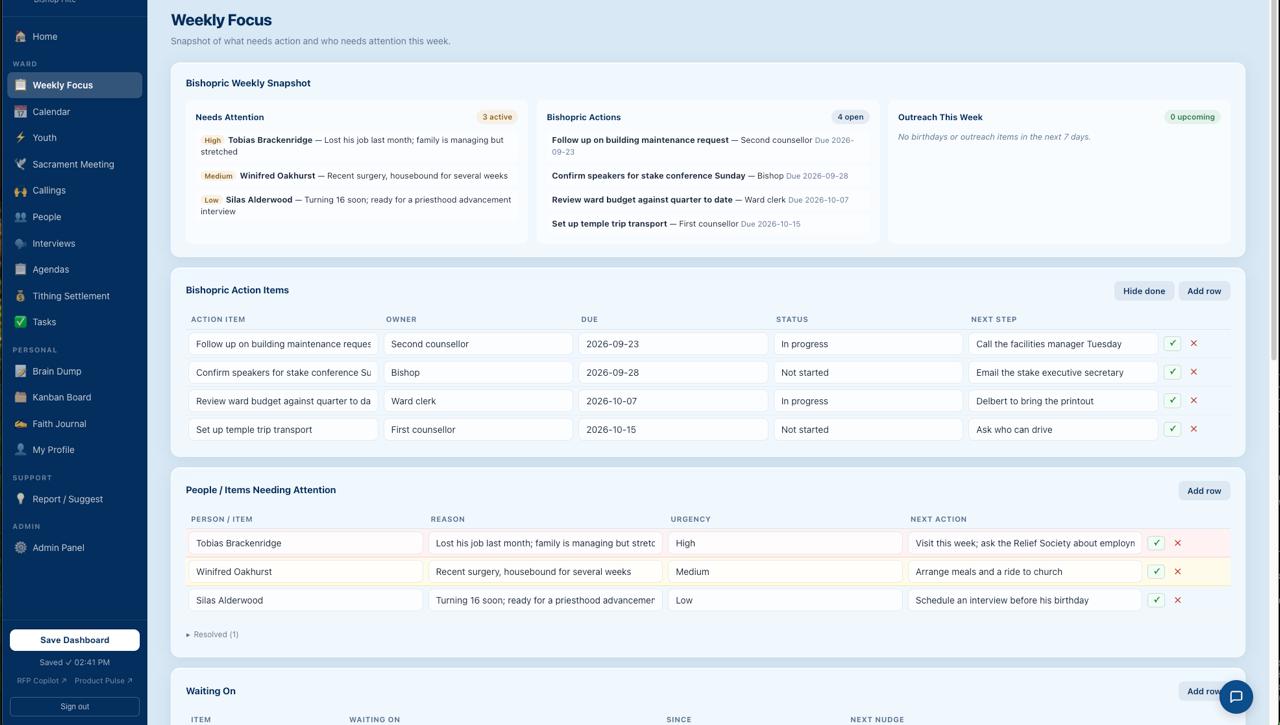1280x725 pixels.
Task: Click the Home house icon in sidebar
Action: [20, 37]
